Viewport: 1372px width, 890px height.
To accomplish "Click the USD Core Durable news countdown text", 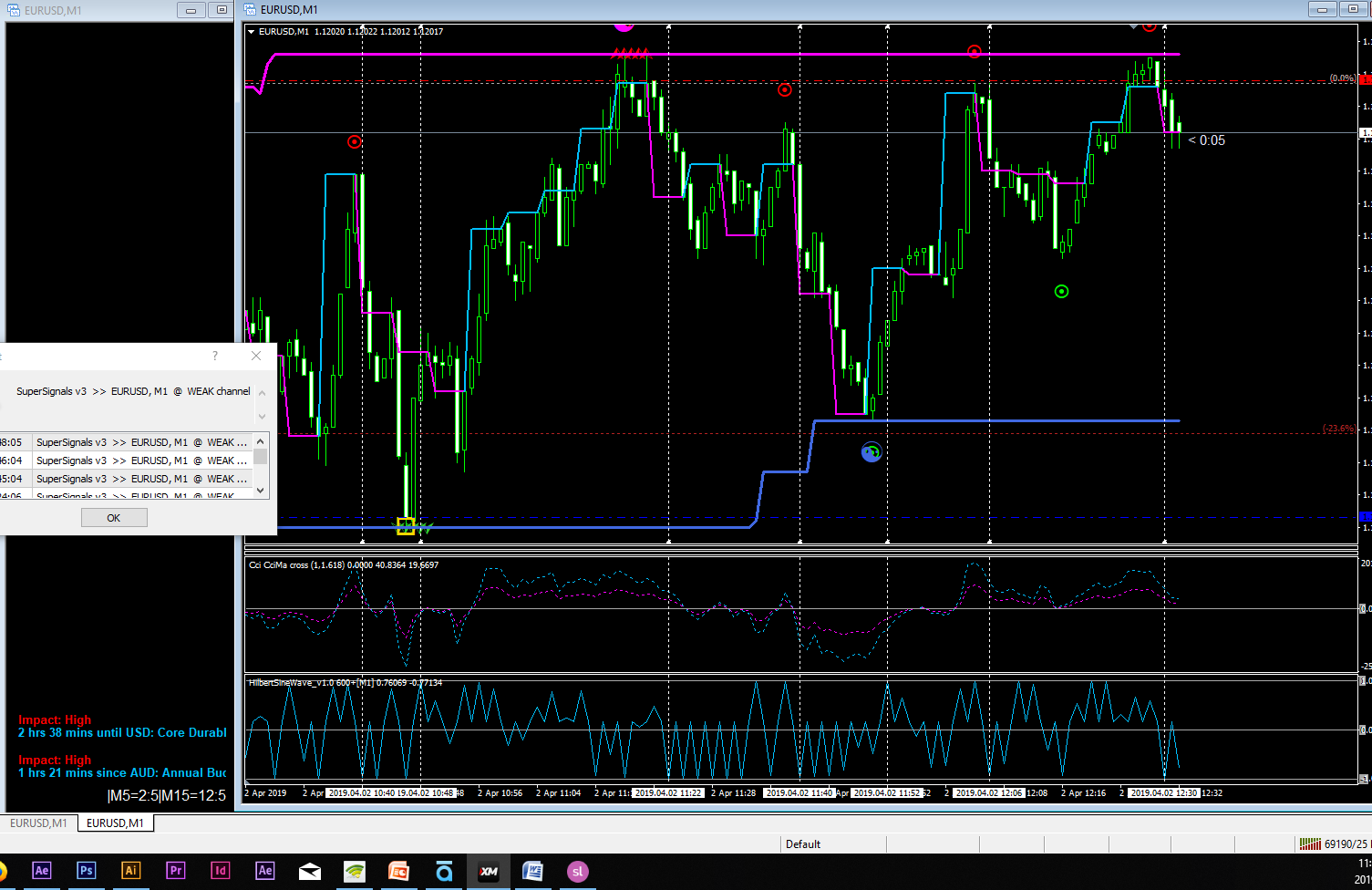I will coord(122,732).
